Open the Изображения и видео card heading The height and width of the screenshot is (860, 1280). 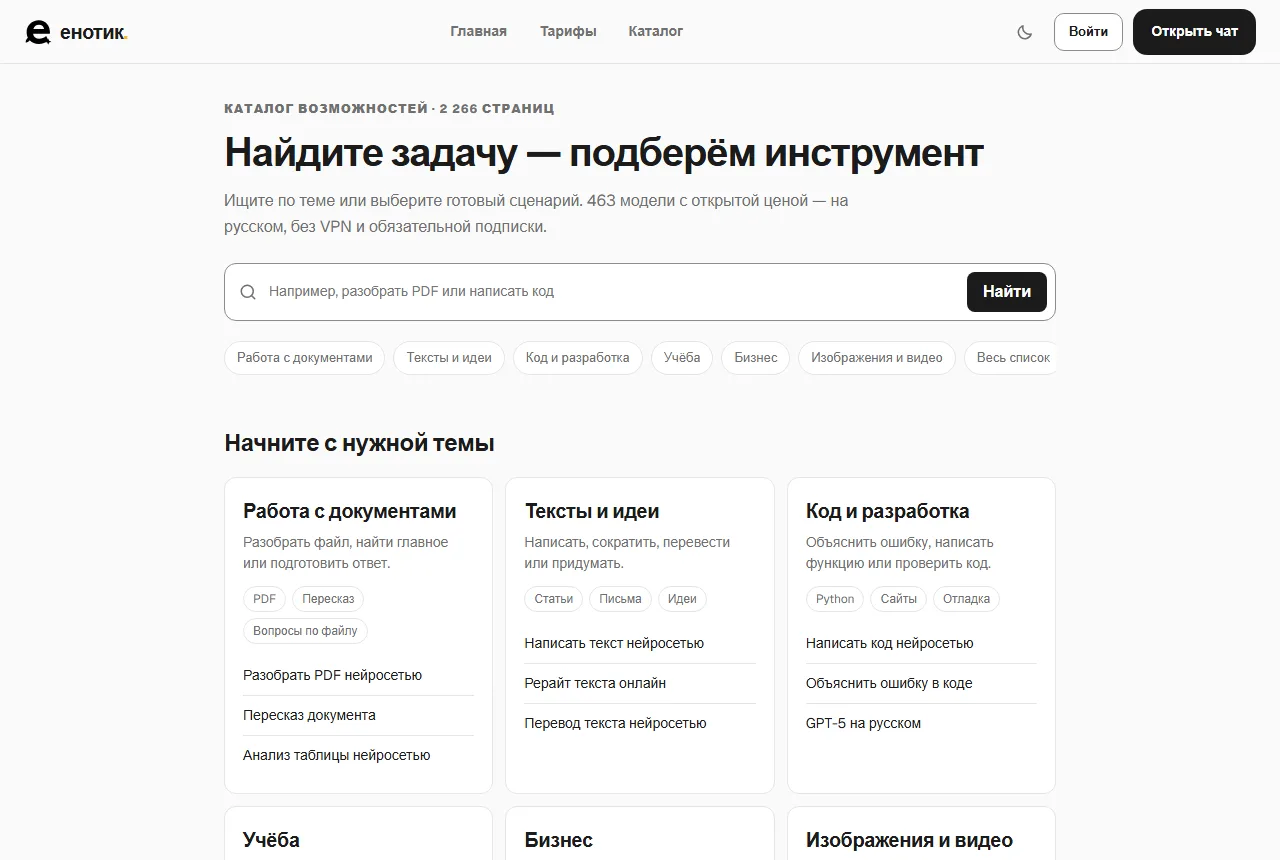[x=909, y=840]
